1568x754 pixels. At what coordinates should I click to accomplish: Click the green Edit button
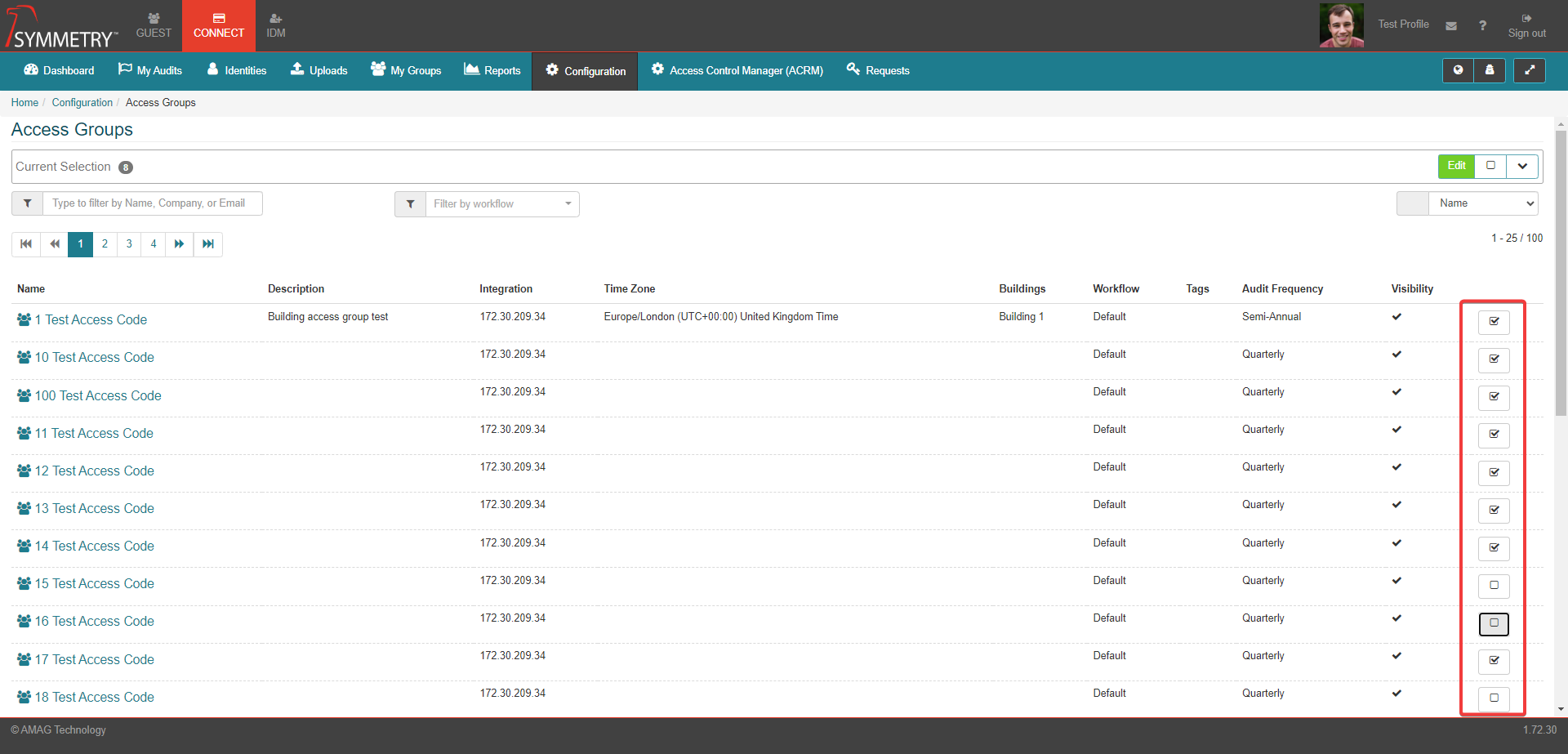pos(1456,166)
